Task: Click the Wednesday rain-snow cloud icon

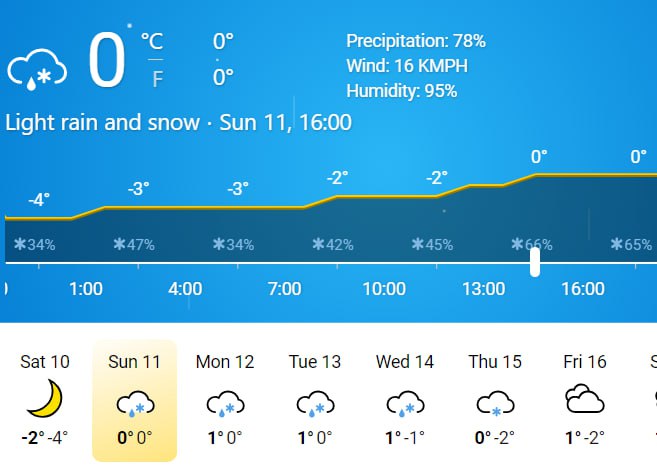Action: tap(405, 404)
